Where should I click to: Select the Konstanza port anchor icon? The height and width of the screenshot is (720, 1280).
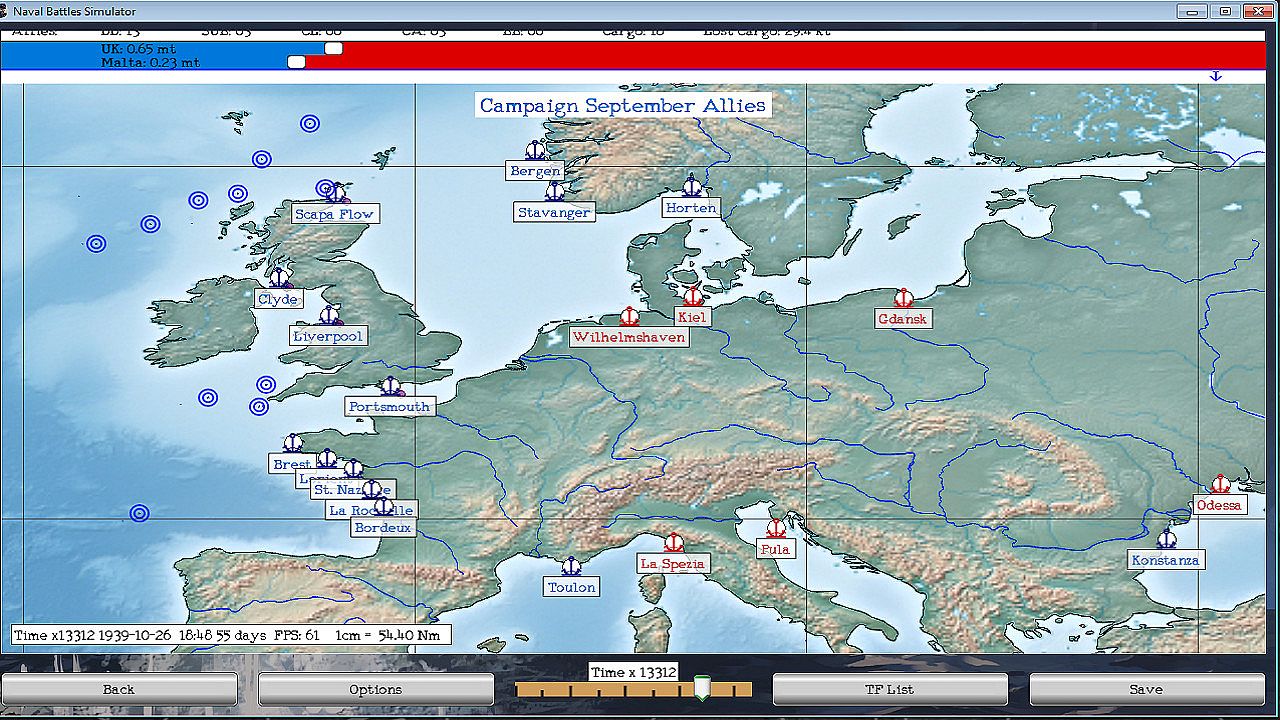point(1166,539)
